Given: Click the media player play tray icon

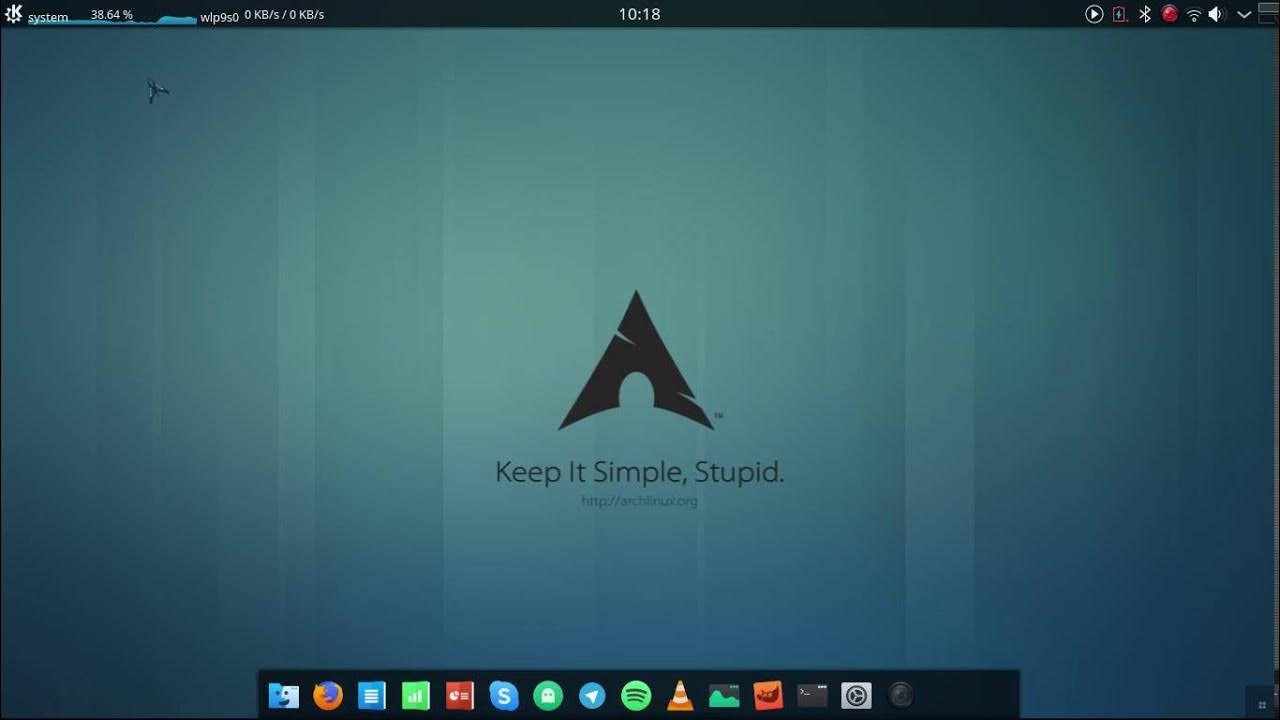Looking at the screenshot, I should click(x=1094, y=14).
